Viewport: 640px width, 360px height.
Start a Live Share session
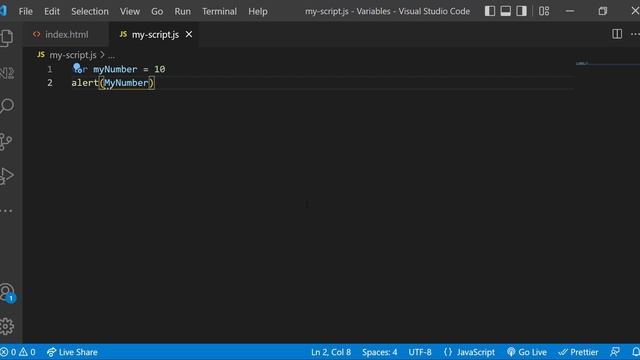[x=72, y=352]
